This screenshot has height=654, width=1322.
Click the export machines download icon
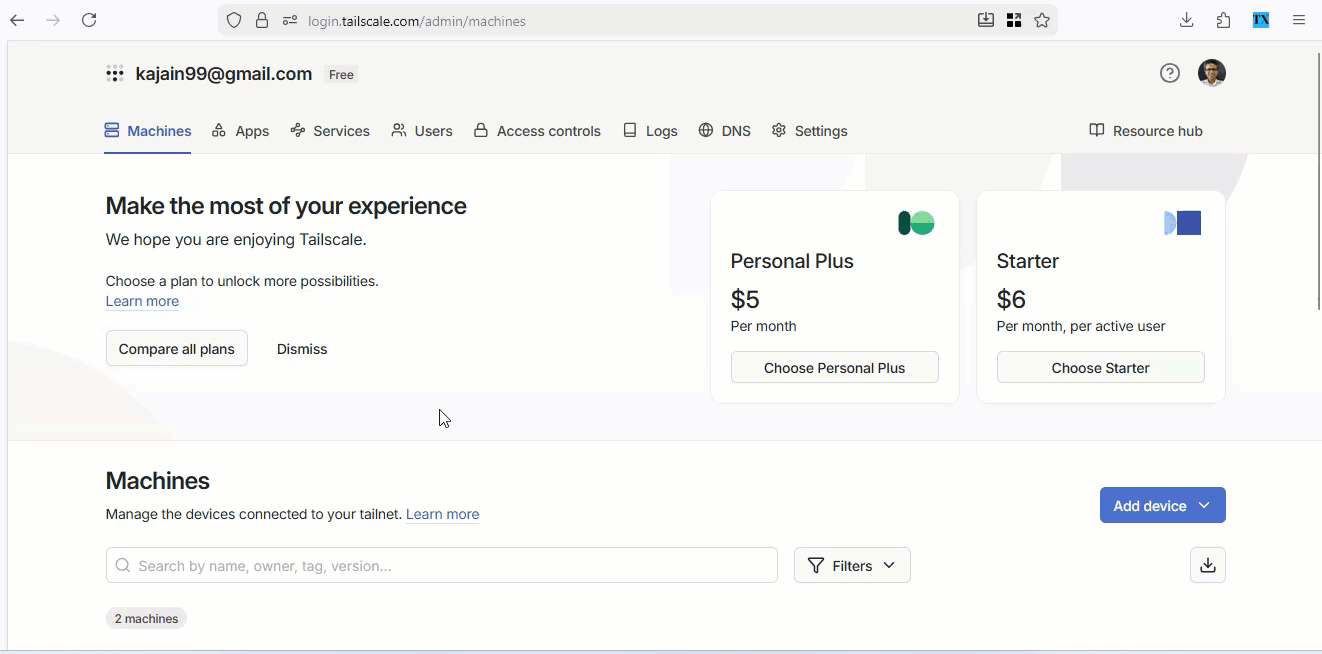1208,565
